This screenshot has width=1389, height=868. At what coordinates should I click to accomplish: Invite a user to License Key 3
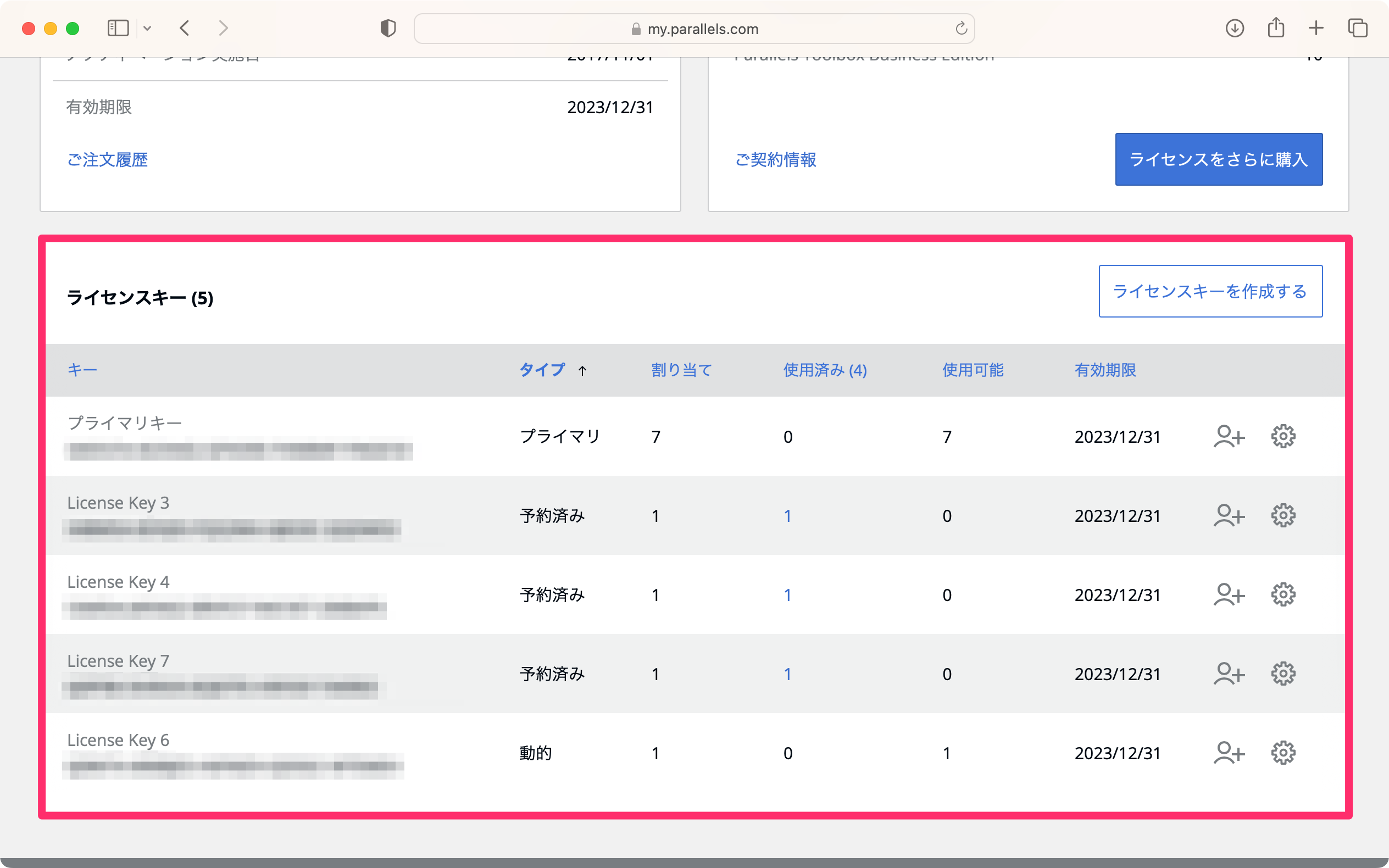pos(1229,515)
